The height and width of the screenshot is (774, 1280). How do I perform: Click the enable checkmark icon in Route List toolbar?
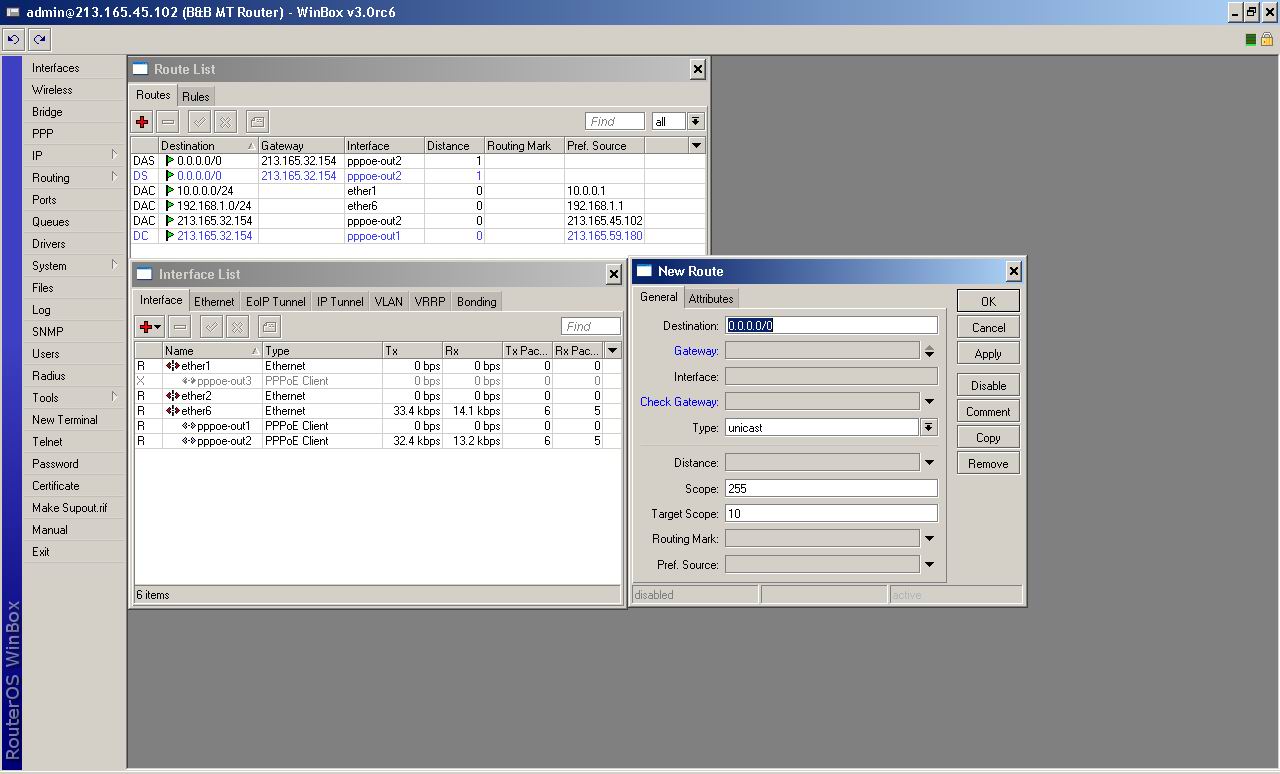click(x=199, y=121)
